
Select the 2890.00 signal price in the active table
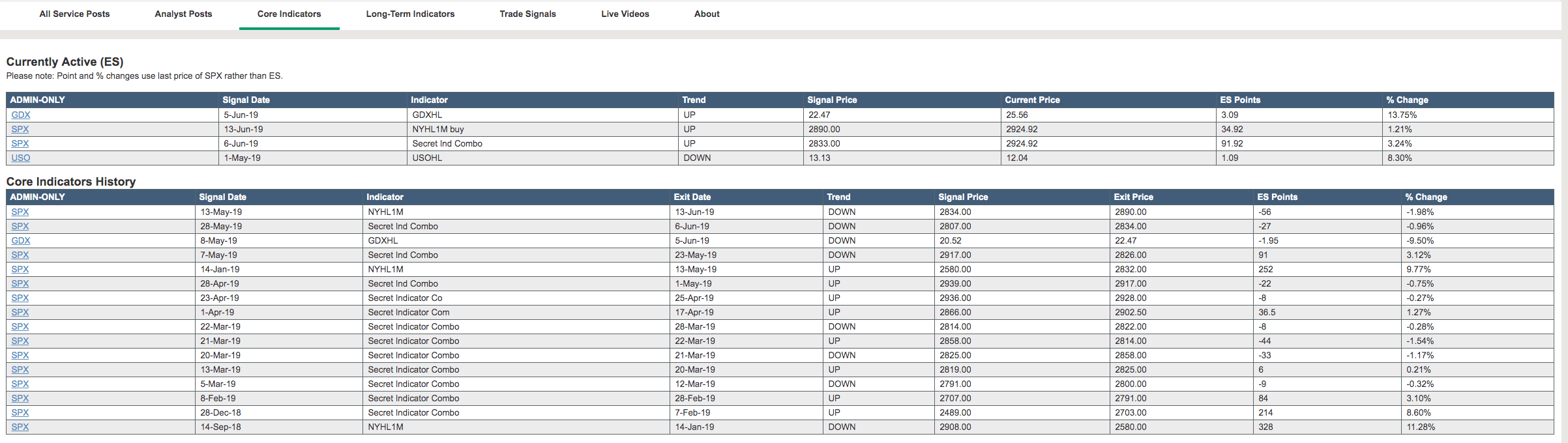point(902,129)
